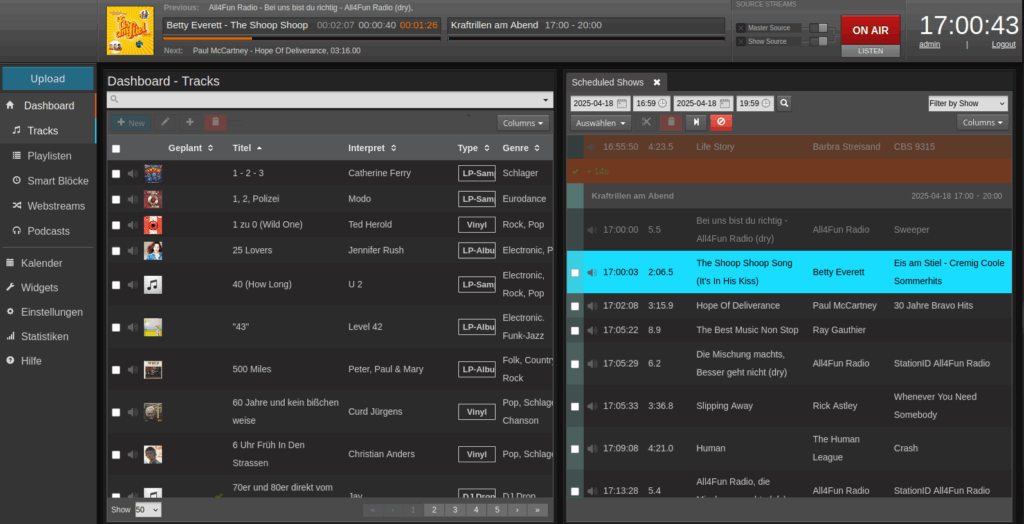Open the Auswählen dropdown
Image resolution: width=1024 pixels, height=524 pixels.
(x=601, y=122)
